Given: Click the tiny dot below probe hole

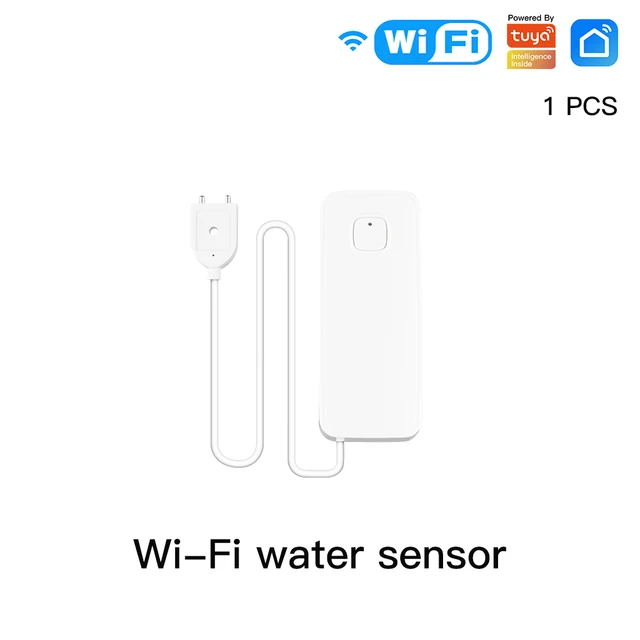Looking at the screenshot, I should point(213,256).
